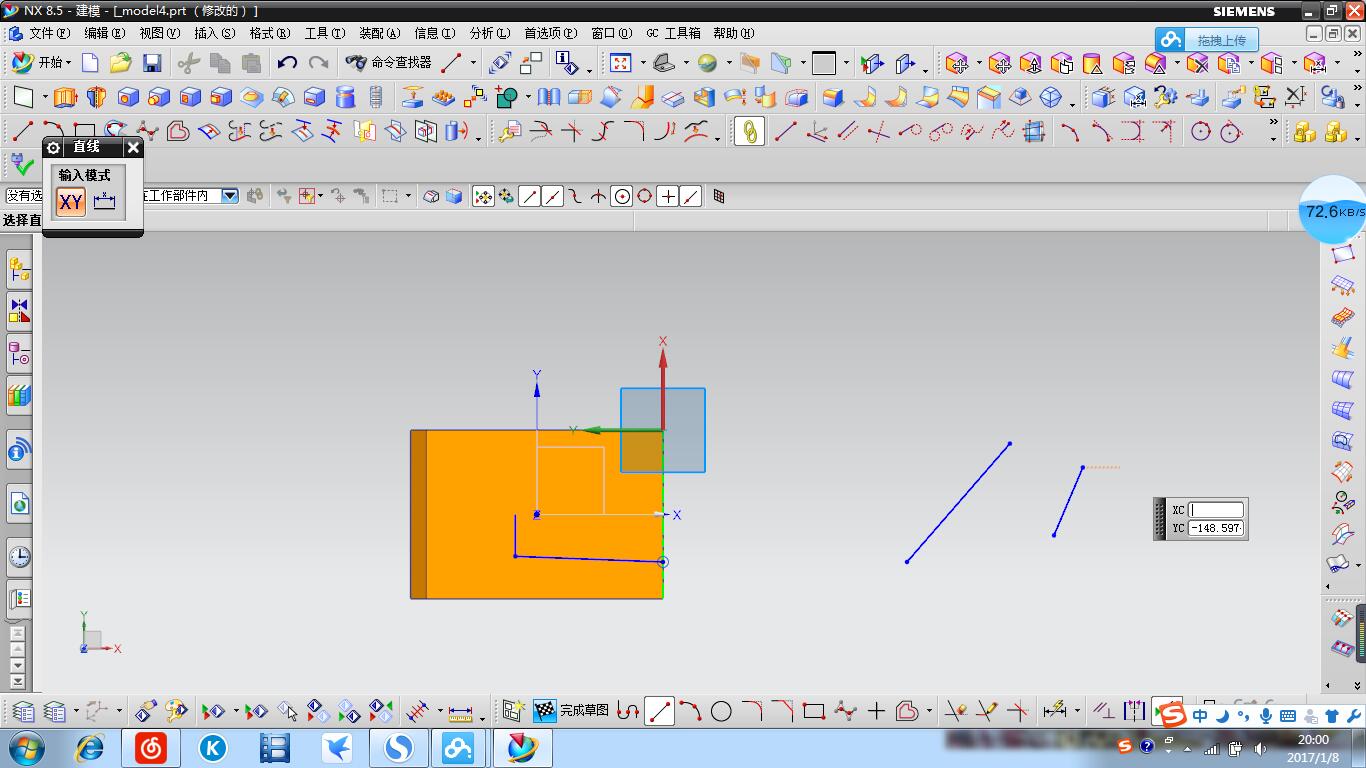Toggle arc center snap option
Viewport: 1366px width, 768px height.
point(622,196)
